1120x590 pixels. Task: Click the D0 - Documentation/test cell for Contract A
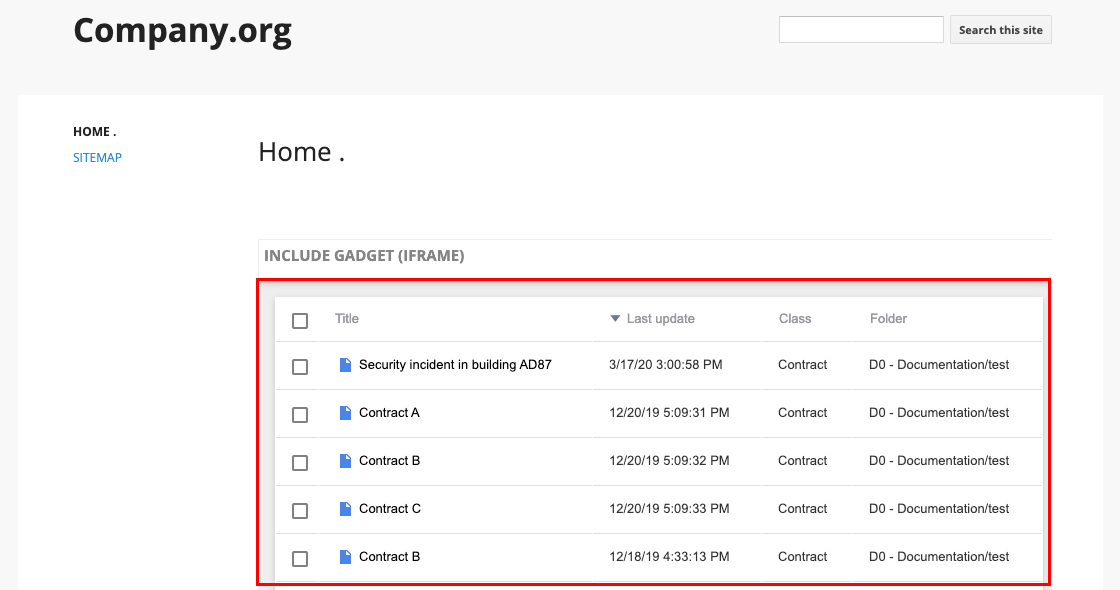point(939,412)
